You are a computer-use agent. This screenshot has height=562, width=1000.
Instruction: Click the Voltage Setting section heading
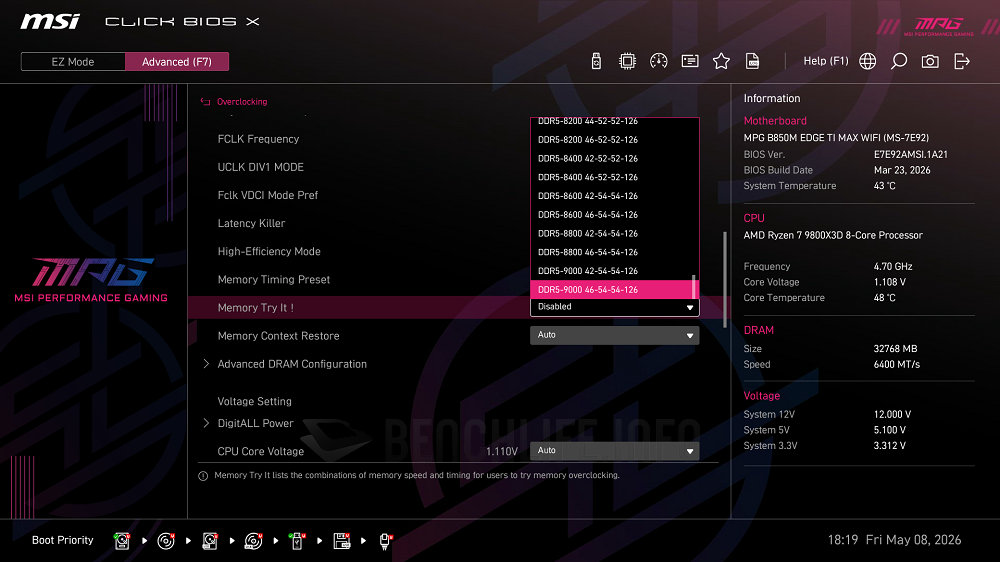pos(254,401)
